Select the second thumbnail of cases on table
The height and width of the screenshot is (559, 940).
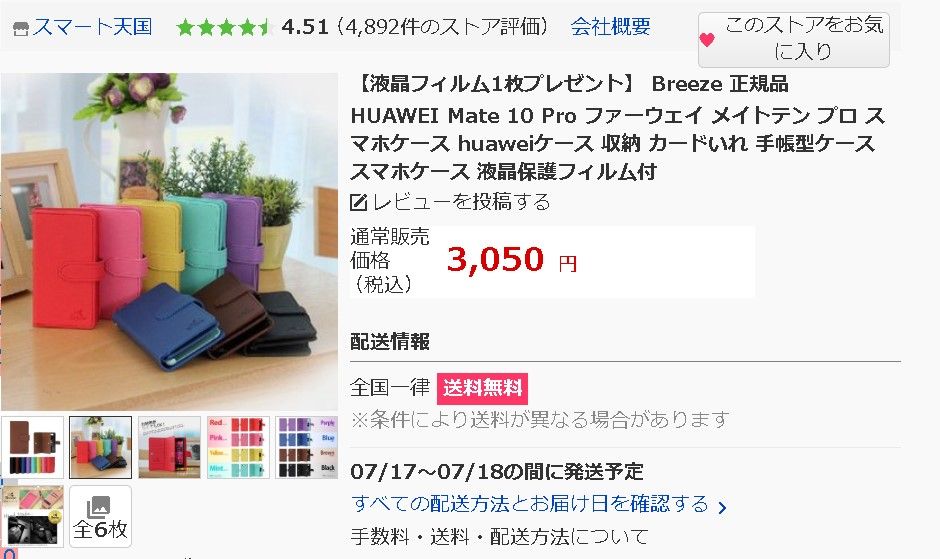click(x=101, y=447)
